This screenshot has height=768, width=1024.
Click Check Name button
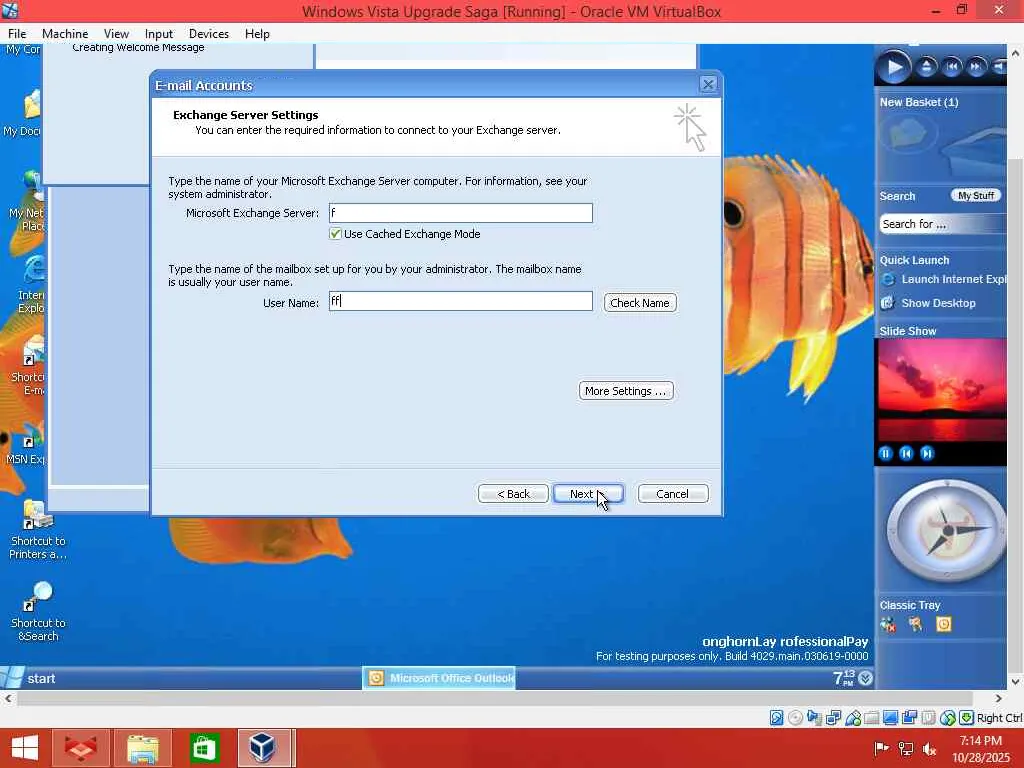tap(640, 303)
